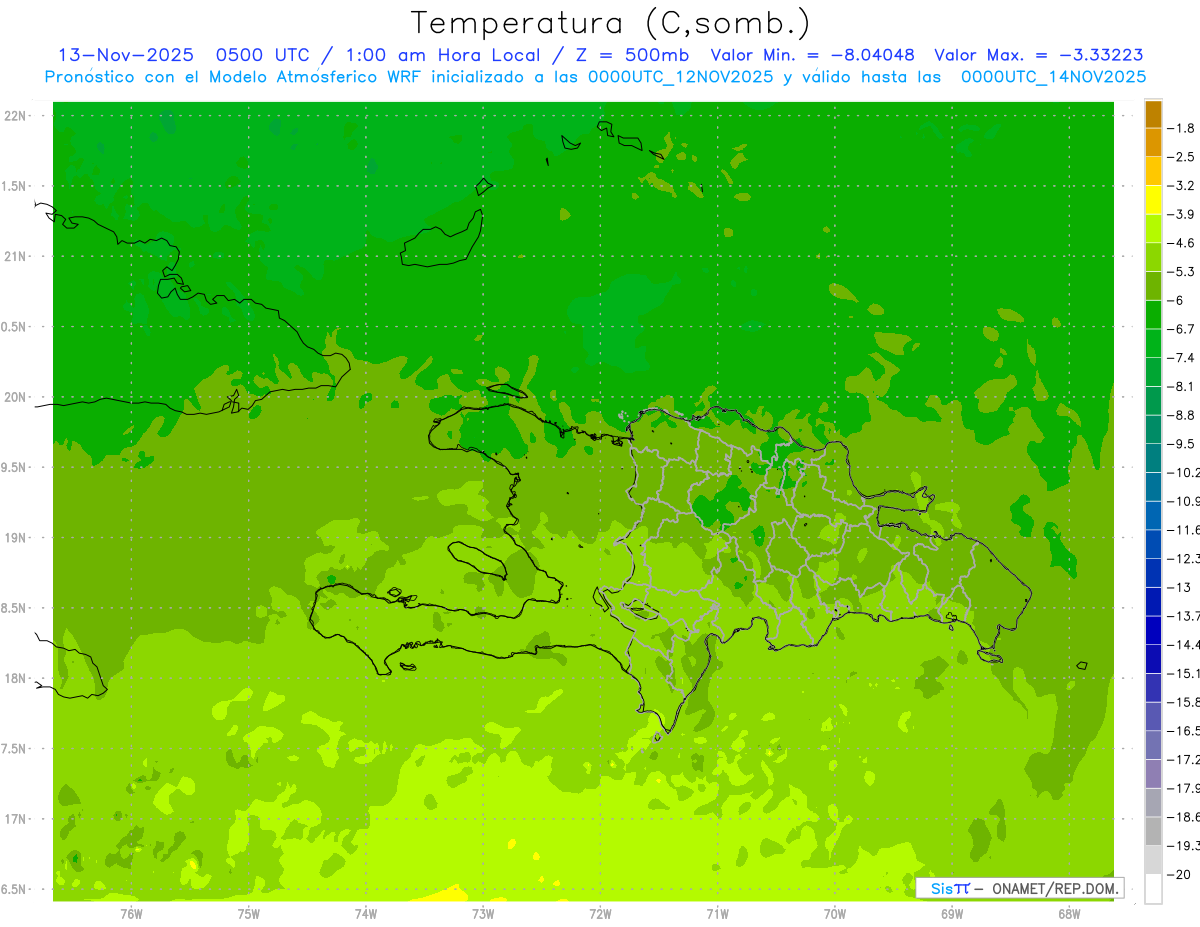Click the "17N" latitude label
This screenshot has height=927, width=1200.
tap(15, 819)
